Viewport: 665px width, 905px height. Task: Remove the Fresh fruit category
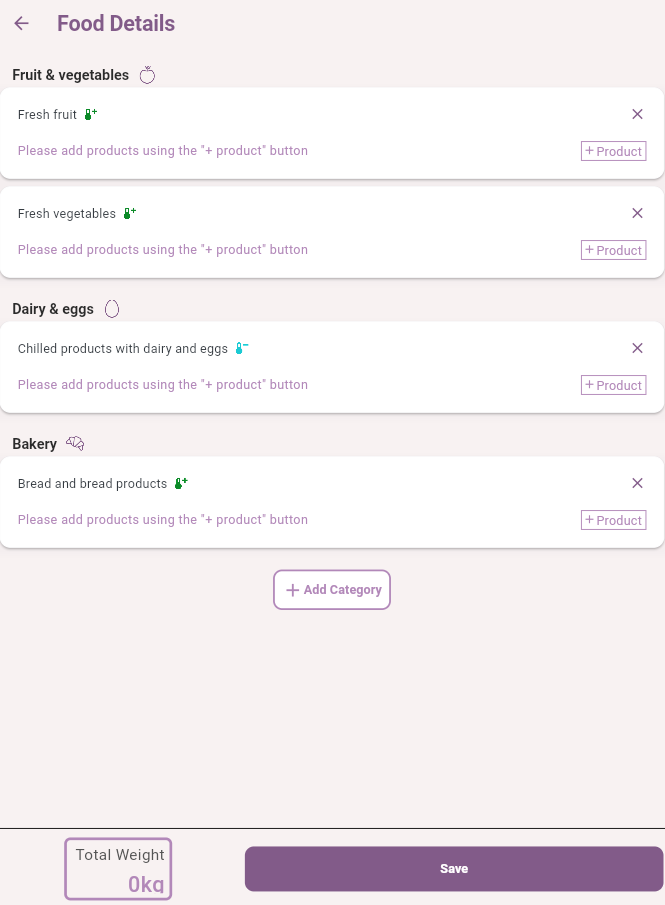637,114
